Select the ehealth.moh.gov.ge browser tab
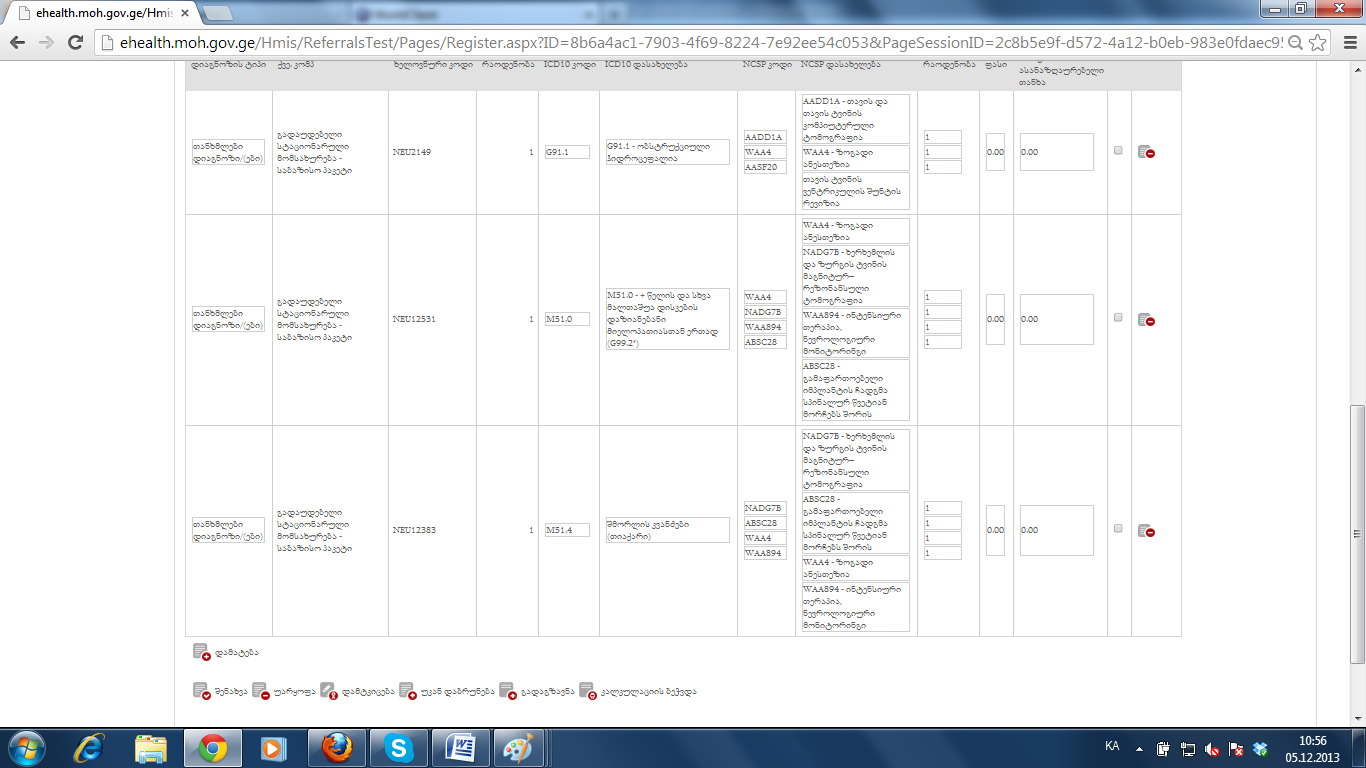 click(100, 13)
